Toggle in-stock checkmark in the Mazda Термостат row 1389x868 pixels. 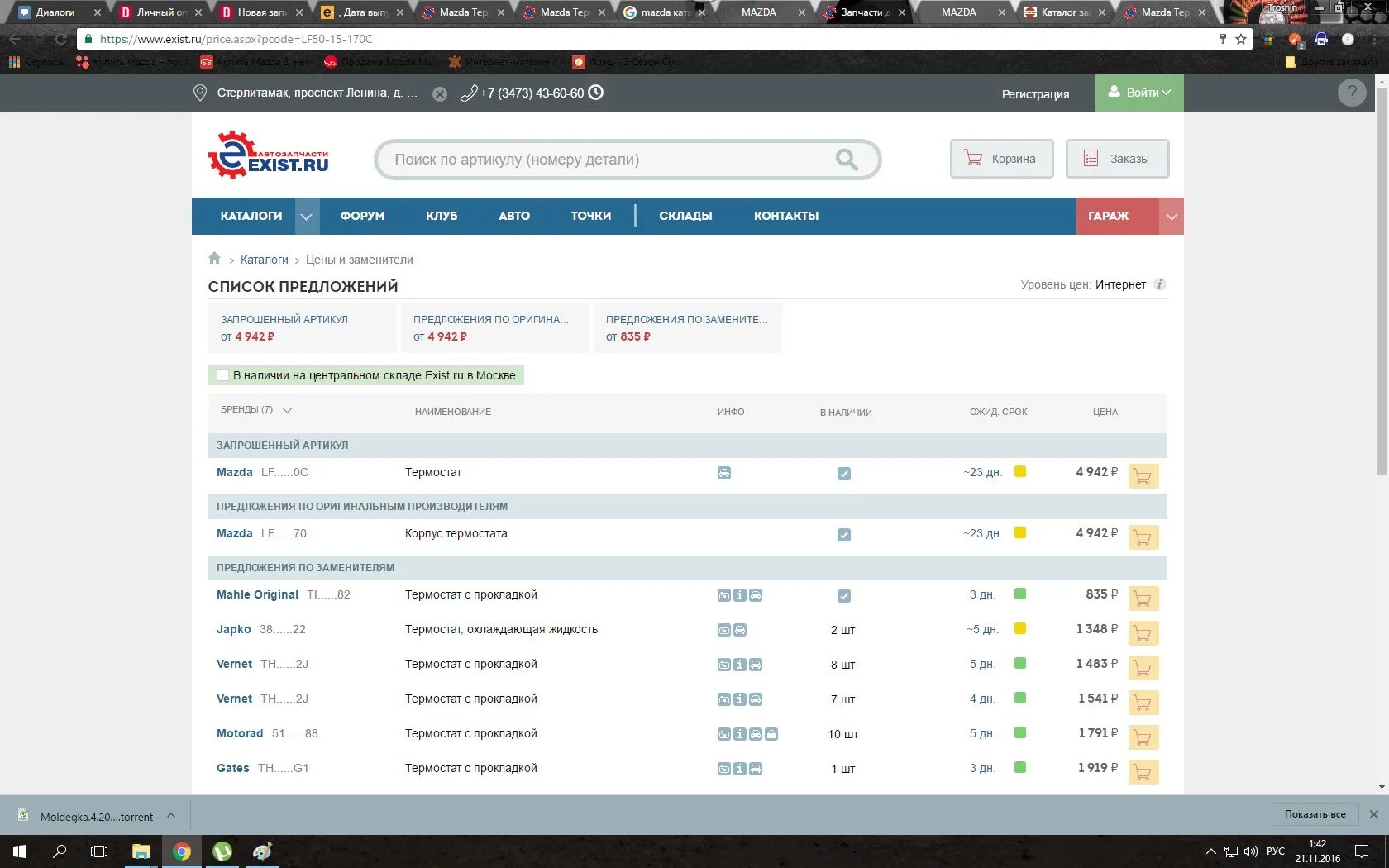click(x=844, y=474)
